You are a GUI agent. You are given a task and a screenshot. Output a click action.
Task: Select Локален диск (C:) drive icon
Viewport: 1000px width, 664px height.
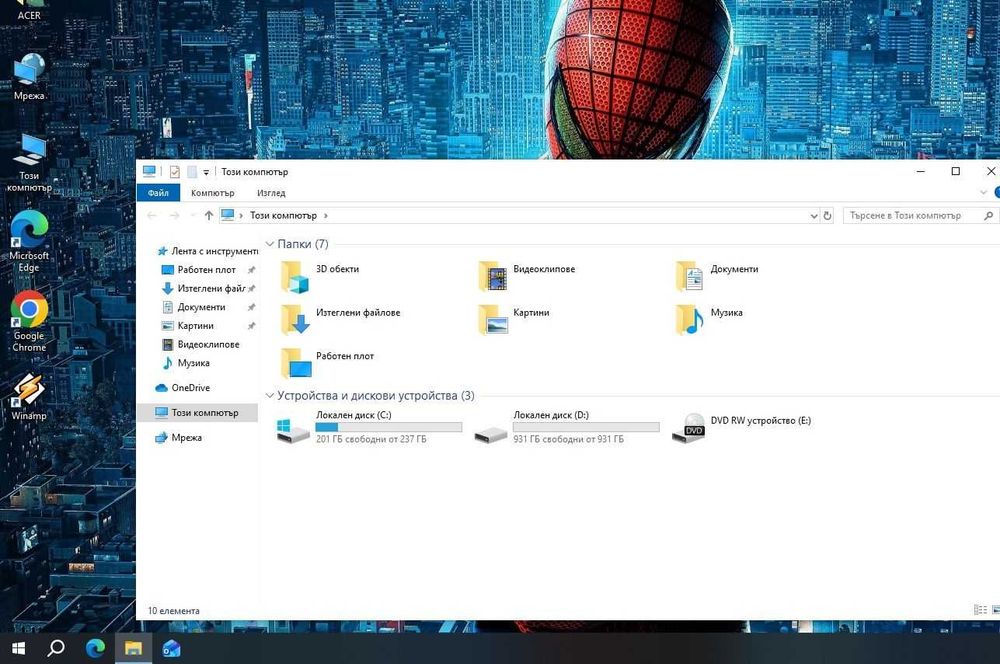pos(293,429)
